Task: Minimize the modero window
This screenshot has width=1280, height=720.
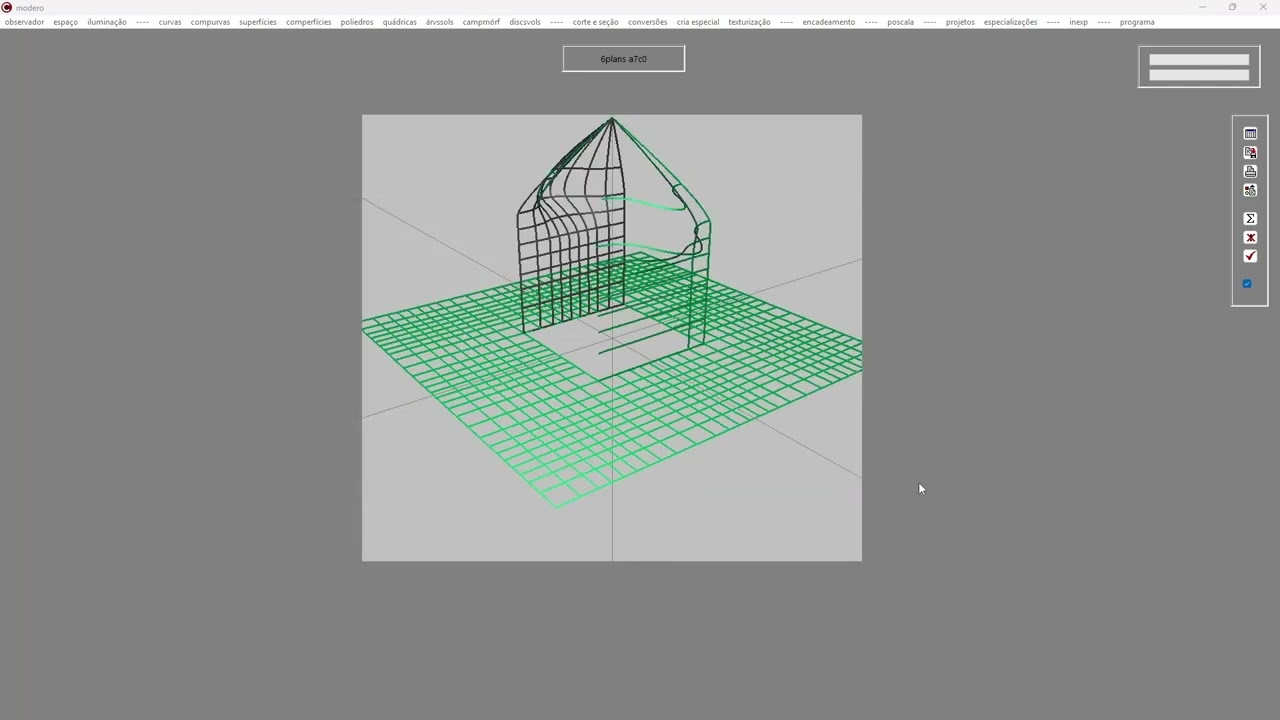Action: click(x=1203, y=7)
